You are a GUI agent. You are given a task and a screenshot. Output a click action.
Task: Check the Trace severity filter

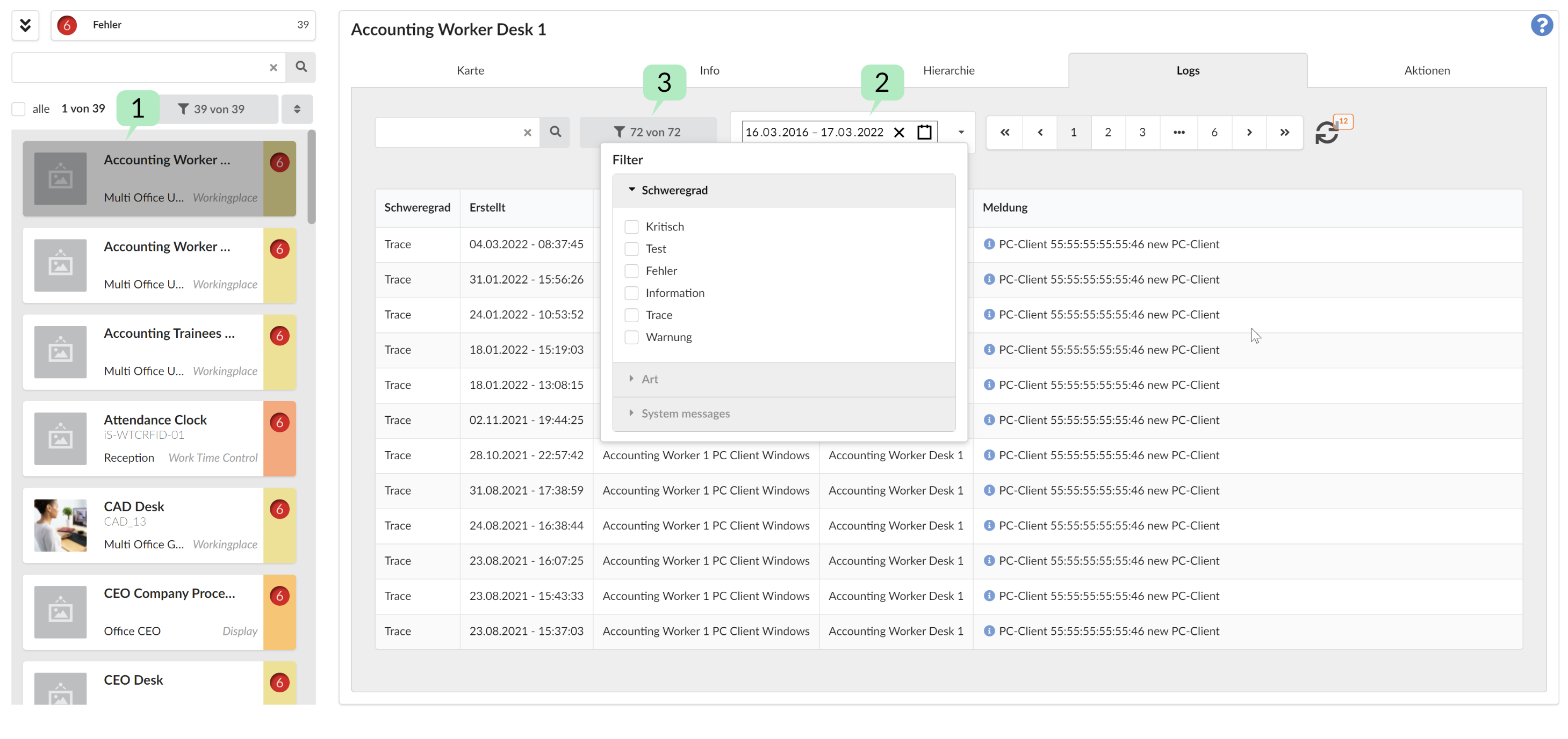[x=631, y=315]
